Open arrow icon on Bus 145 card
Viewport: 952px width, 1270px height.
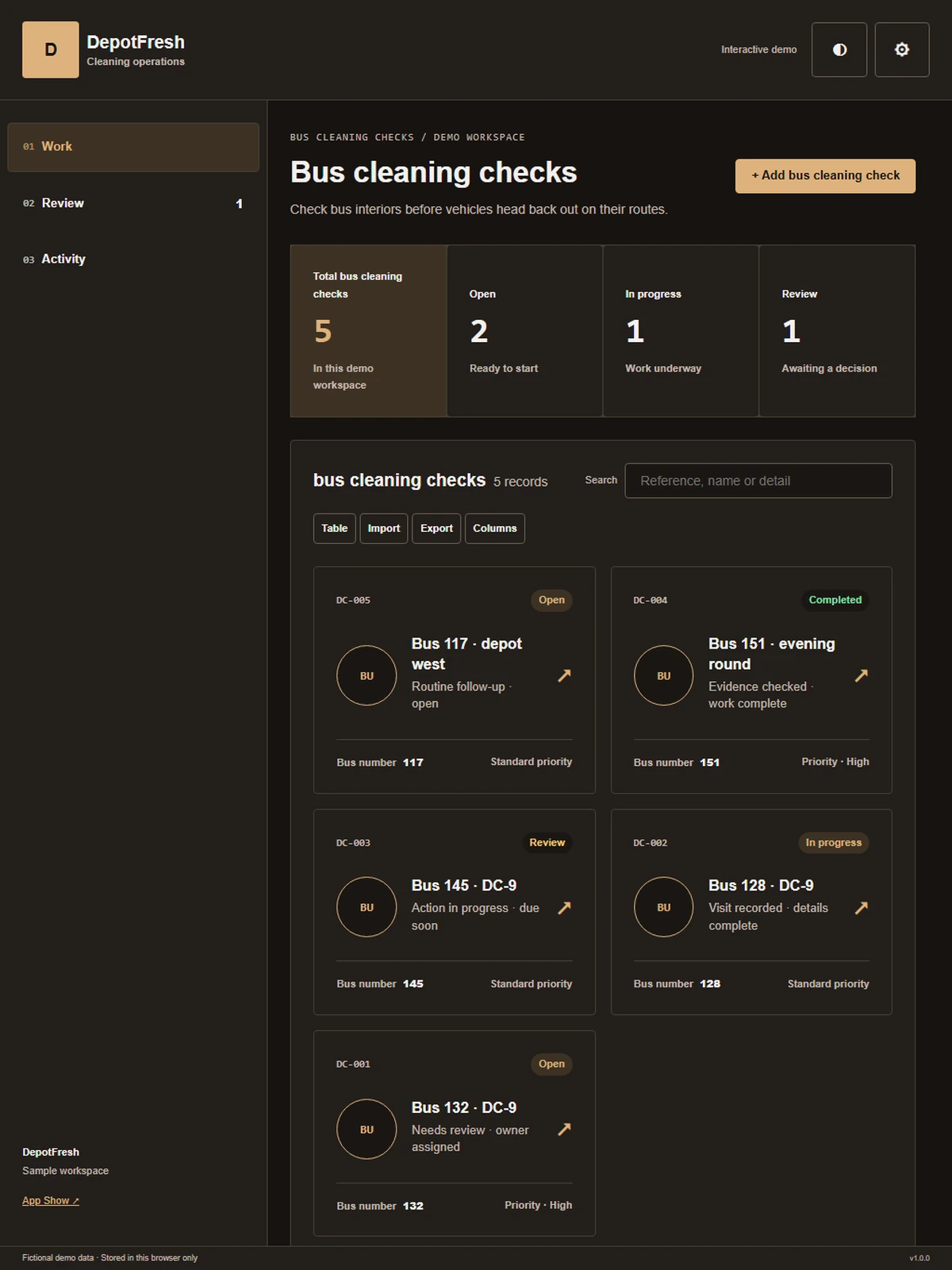click(564, 907)
